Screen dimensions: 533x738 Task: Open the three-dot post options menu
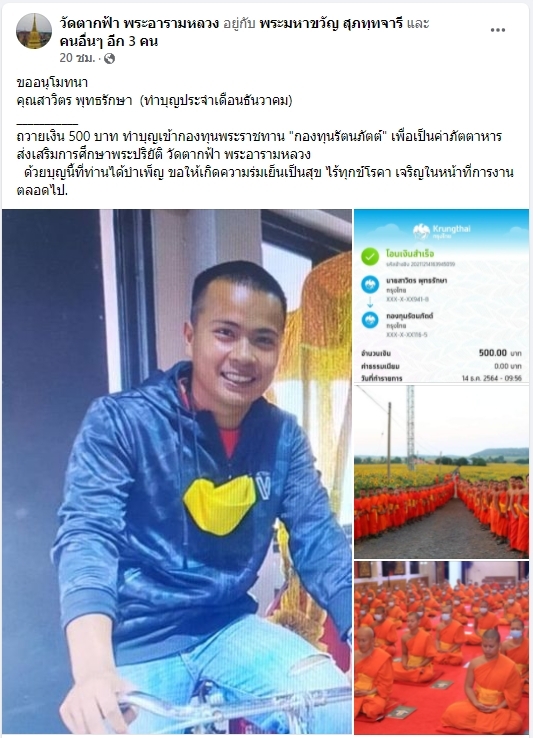click(498, 30)
